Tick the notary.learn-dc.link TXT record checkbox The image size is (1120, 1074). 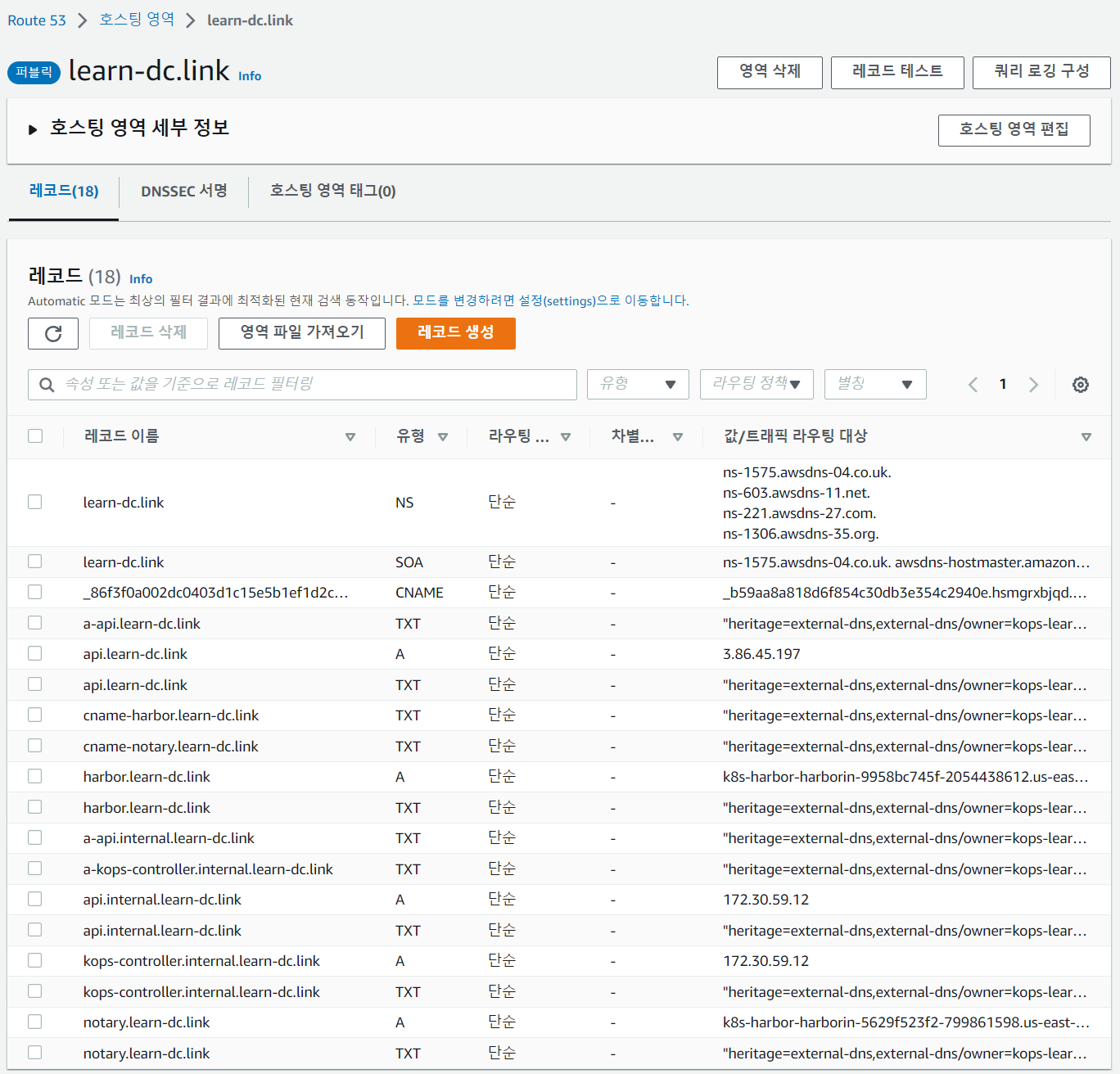click(35, 1053)
